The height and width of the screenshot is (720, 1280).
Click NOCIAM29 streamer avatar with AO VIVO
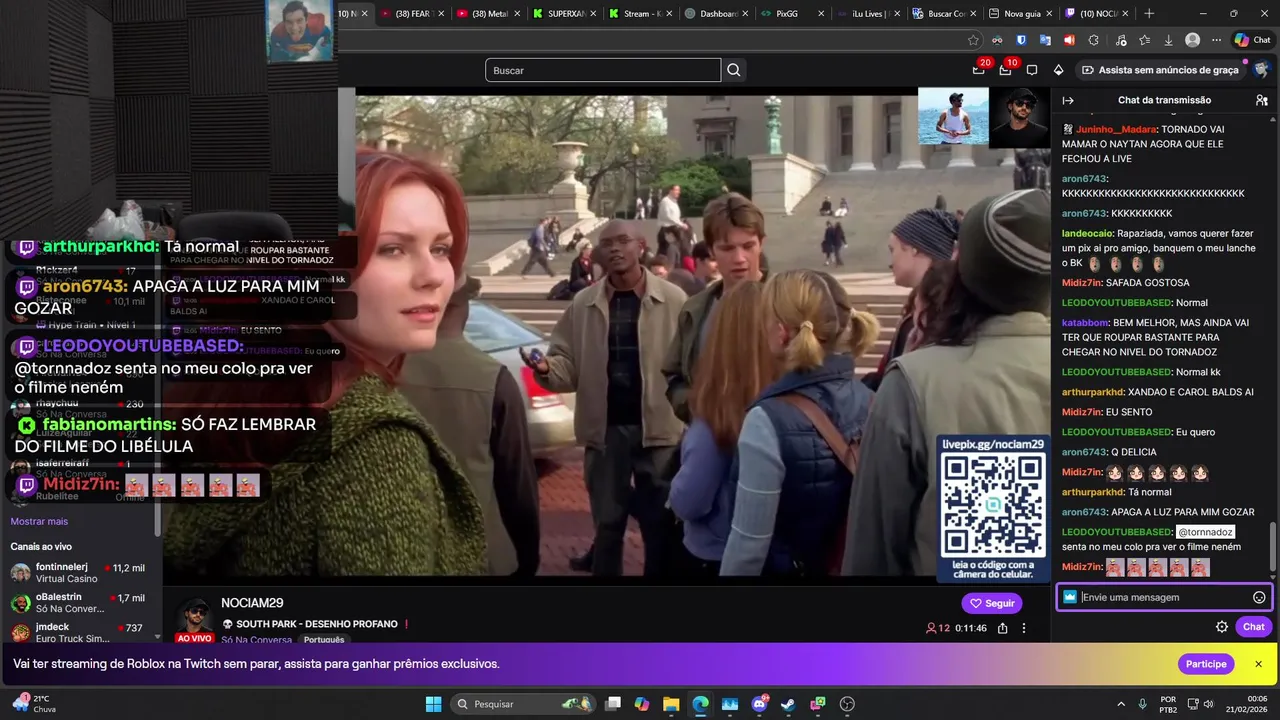195,620
